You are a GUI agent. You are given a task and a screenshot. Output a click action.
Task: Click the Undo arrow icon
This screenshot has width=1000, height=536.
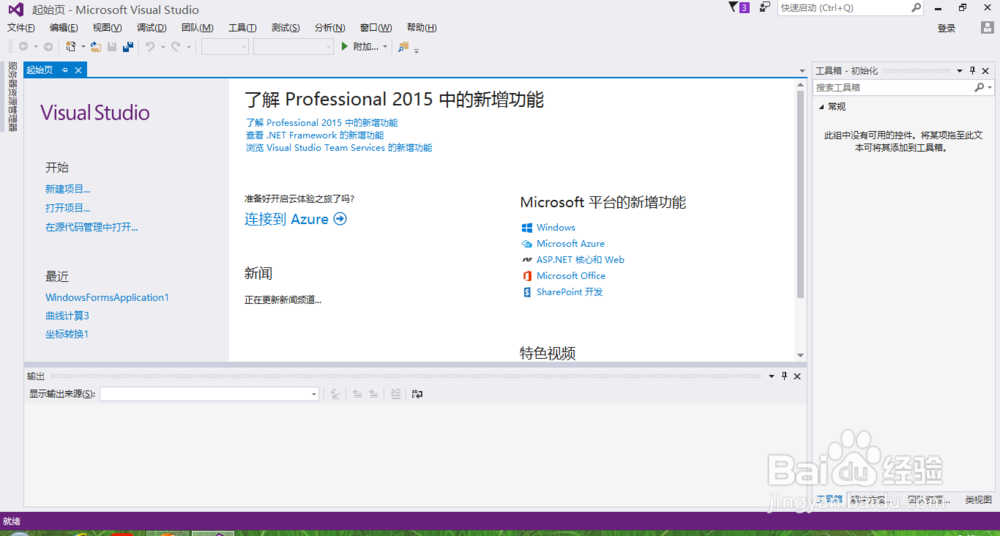[x=150, y=47]
